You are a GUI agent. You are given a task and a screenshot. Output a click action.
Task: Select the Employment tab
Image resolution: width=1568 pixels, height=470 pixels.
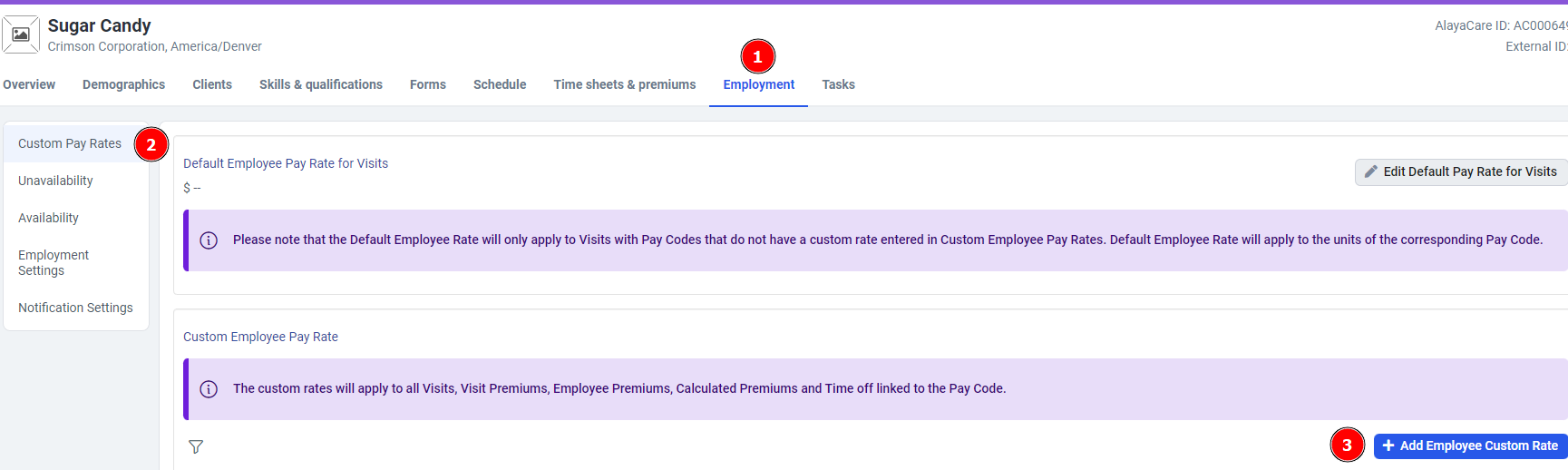759,84
